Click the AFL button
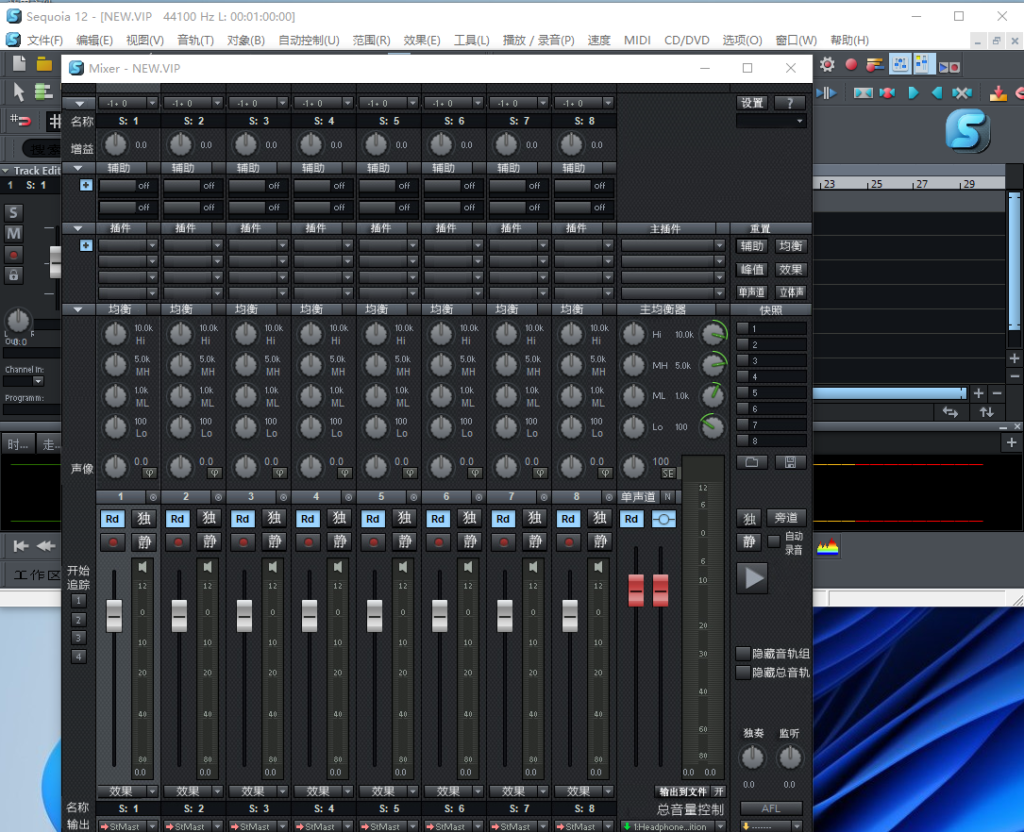1024x832 pixels. click(771, 808)
